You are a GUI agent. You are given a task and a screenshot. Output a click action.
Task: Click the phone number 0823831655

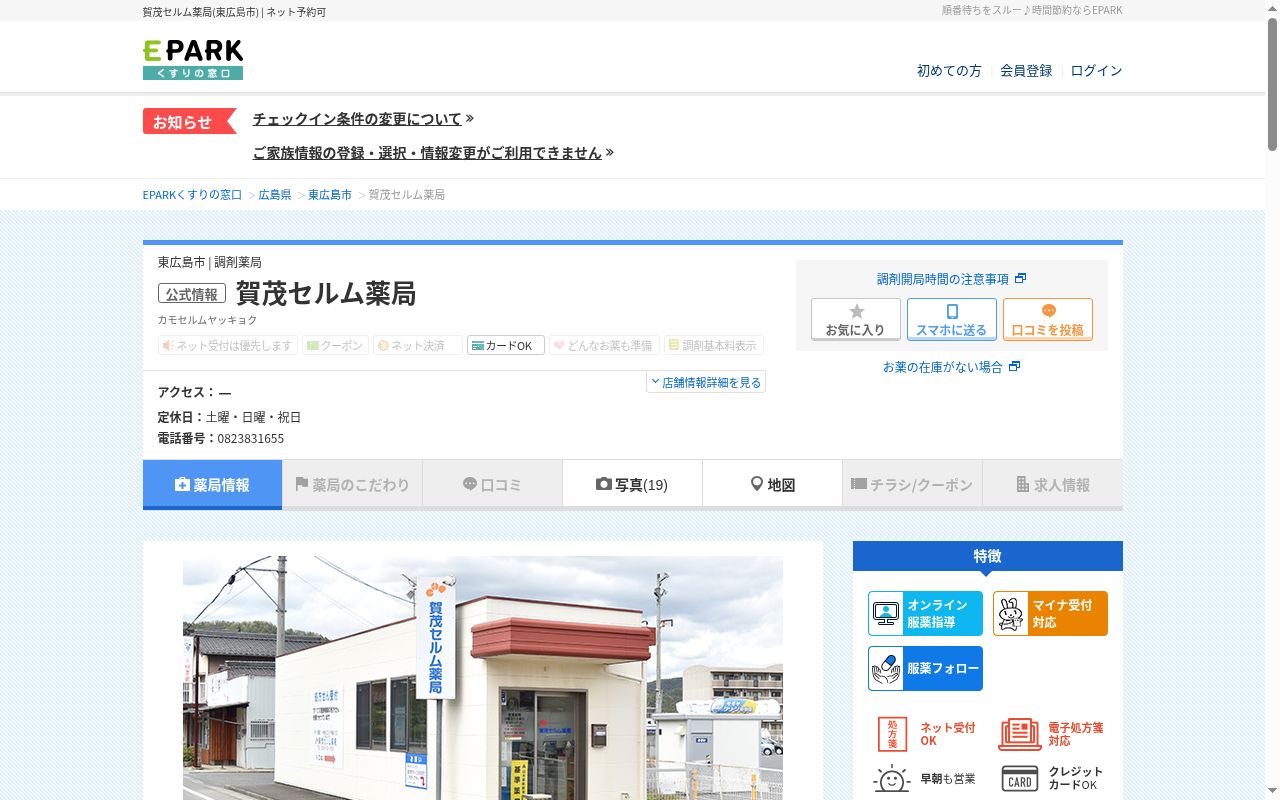coord(251,439)
